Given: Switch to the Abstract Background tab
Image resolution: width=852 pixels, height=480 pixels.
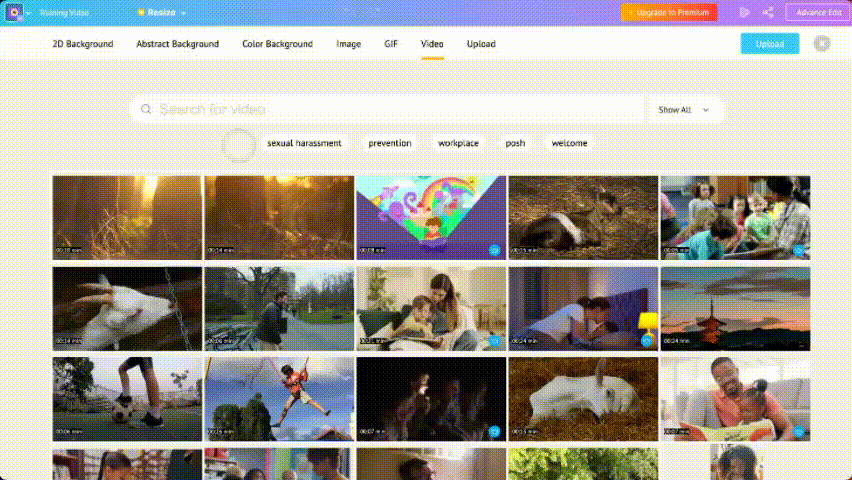Looking at the screenshot, I should click(x=177, y=43).
